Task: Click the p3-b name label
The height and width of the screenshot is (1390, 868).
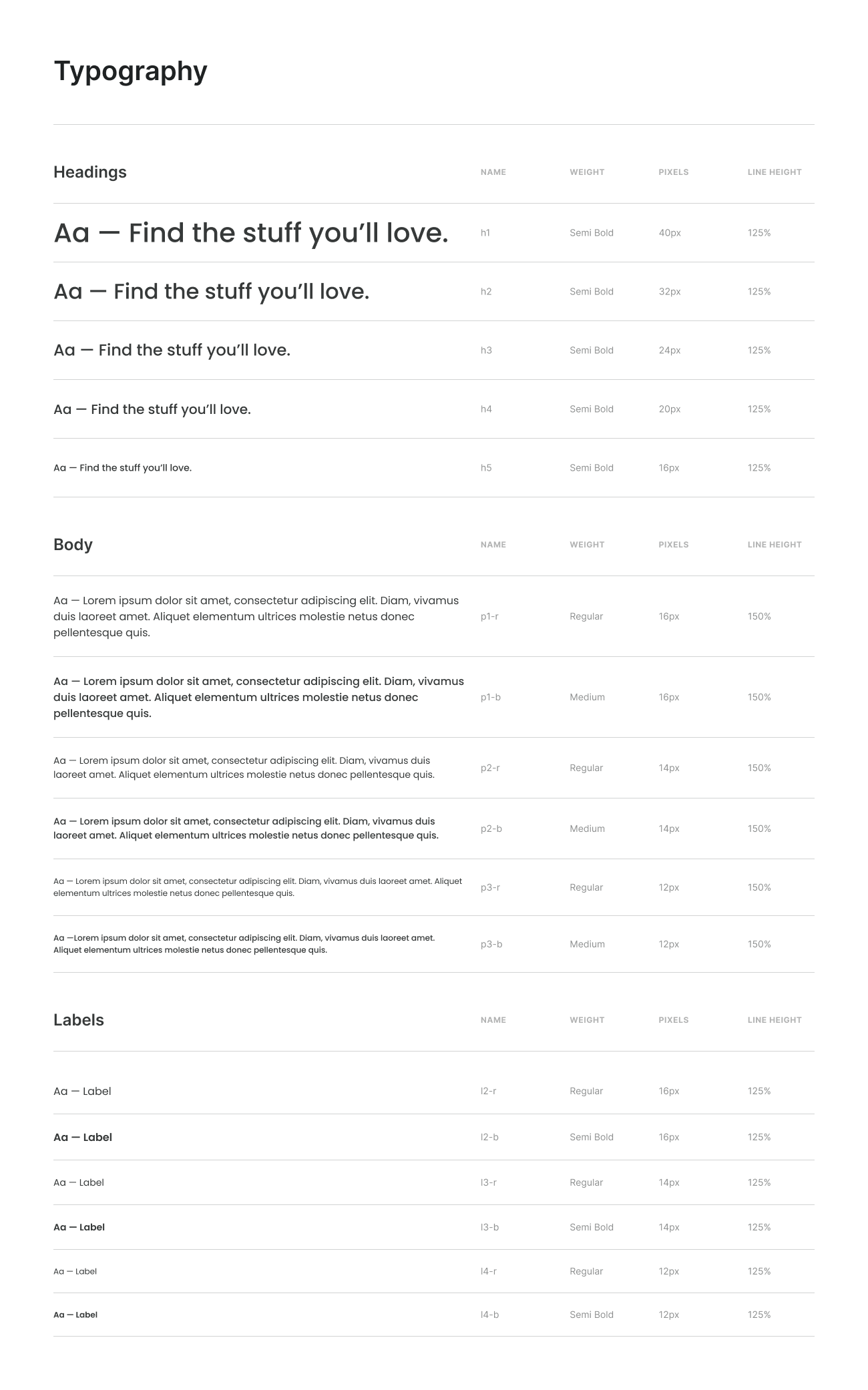Action: coord(491,944)
